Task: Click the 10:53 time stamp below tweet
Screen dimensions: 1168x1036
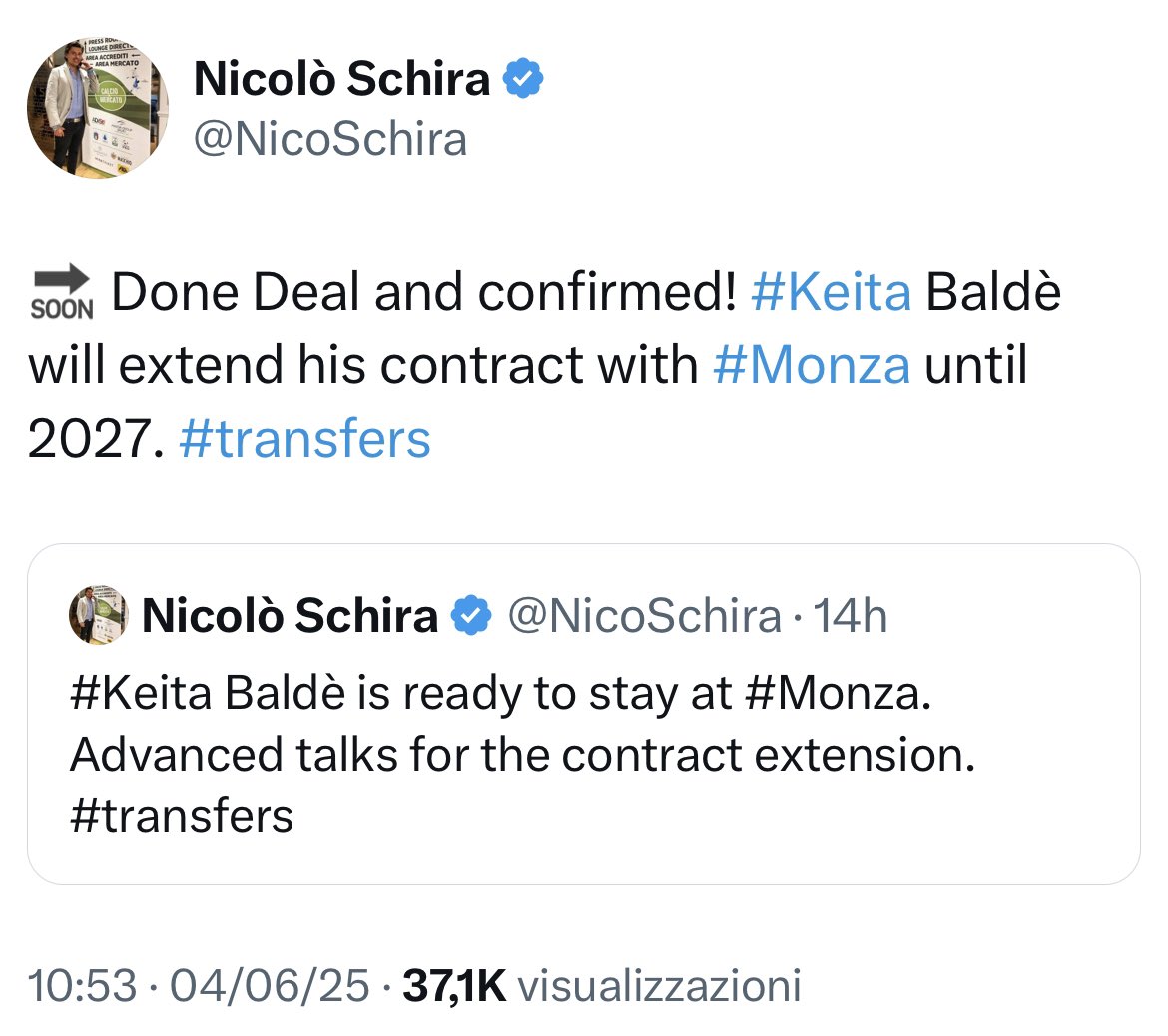Action: (83, 985)
